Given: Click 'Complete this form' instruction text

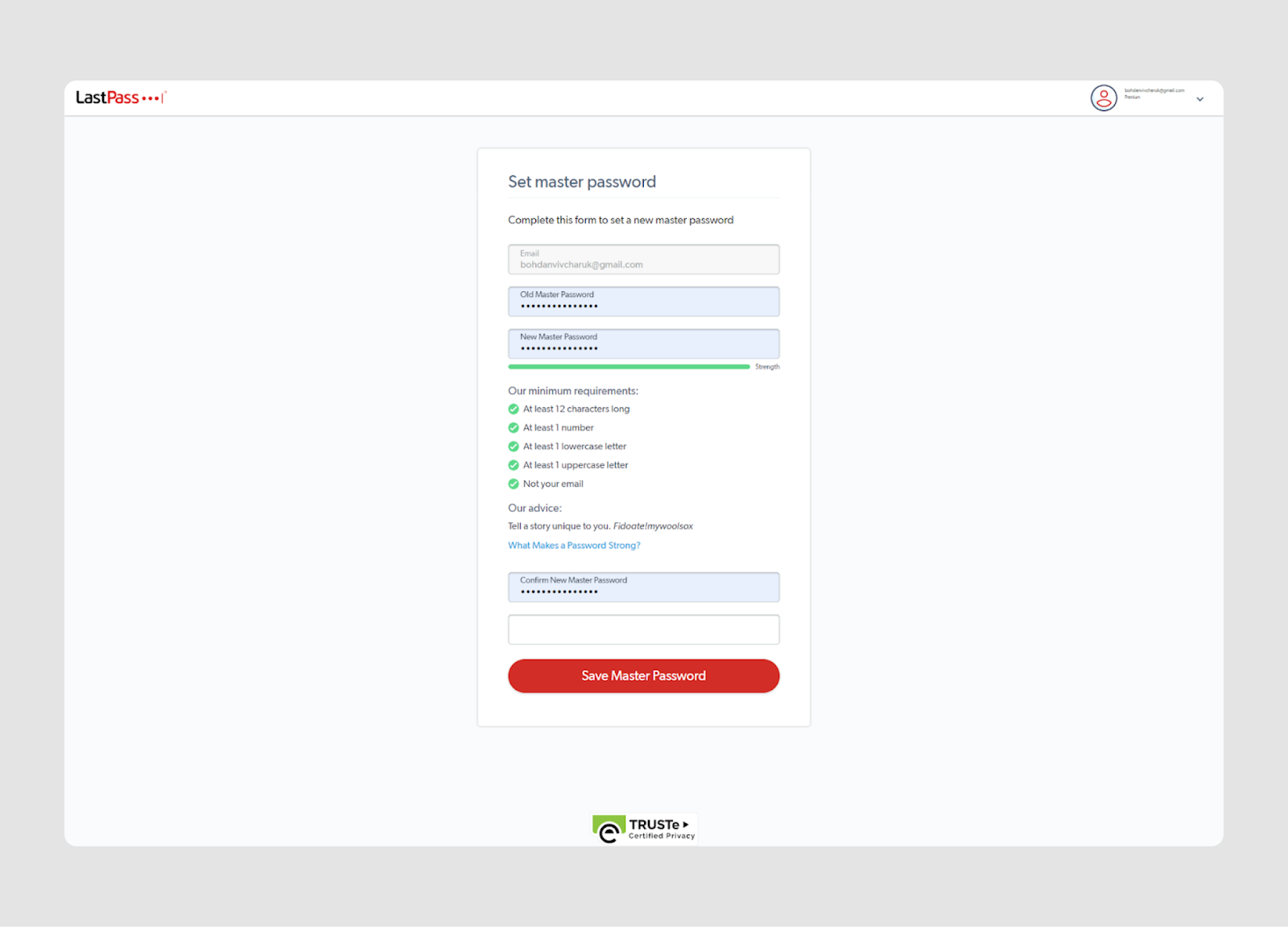Looking at the screenshot, I should pyautogui.click(x=621, y=220).
